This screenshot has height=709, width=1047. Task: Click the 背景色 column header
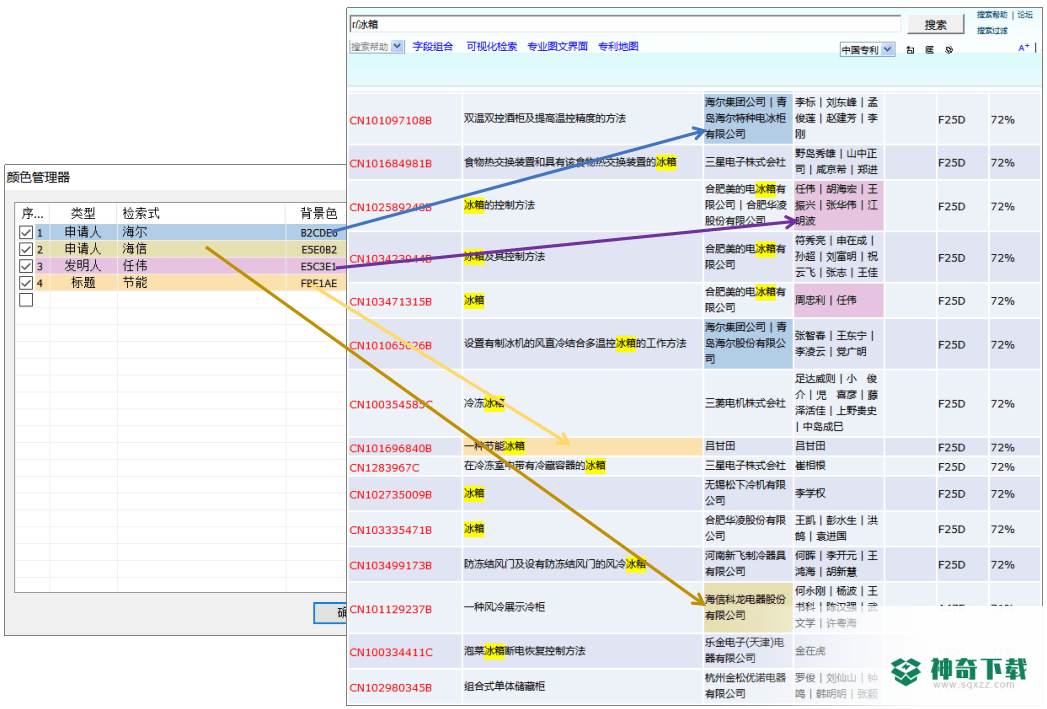point(317,214)
